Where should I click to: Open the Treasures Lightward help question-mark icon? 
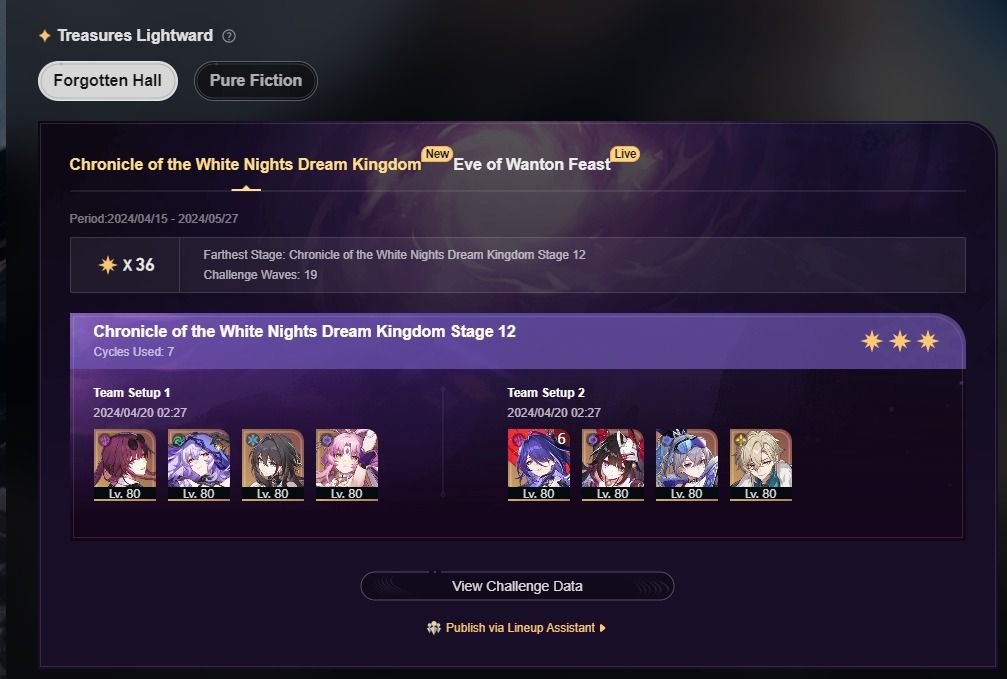pos(229,36)
